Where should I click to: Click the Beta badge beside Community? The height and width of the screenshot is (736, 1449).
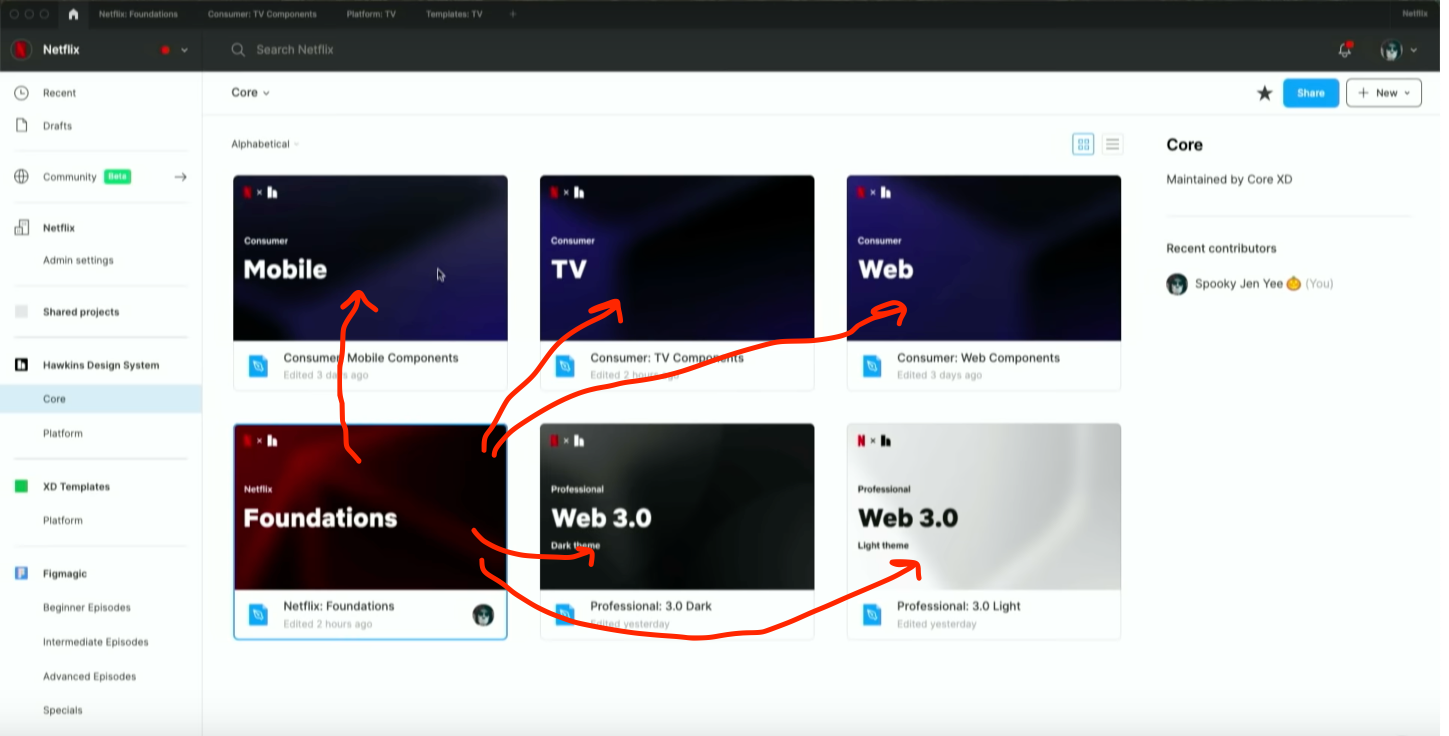point(118,177)
